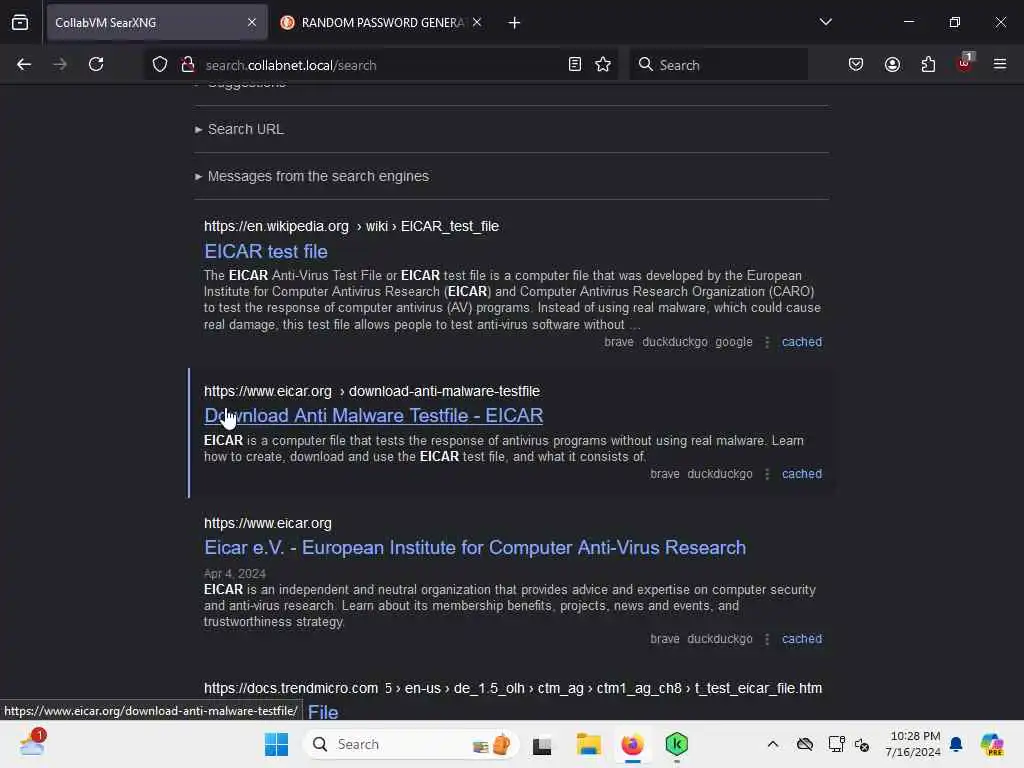Open Copilot preview icon
This screenshot has width=1024, height=768.
[992, 744]
